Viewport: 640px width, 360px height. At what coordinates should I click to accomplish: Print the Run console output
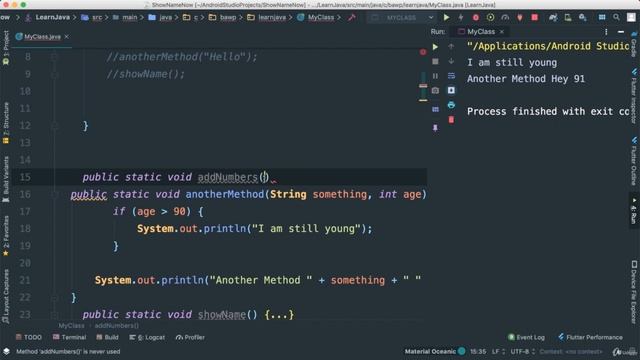coord(451,105)
